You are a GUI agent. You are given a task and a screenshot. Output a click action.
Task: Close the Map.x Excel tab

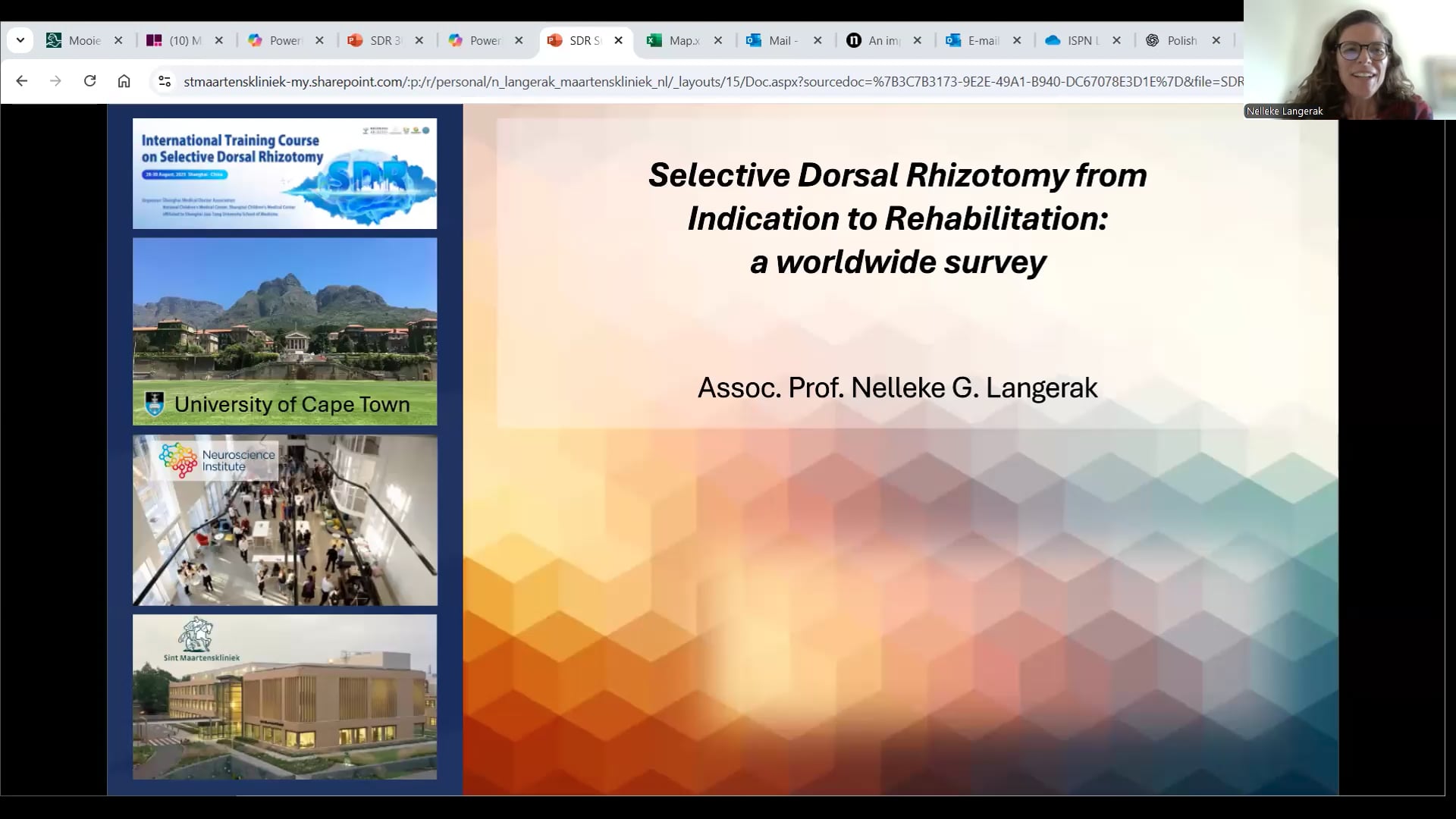(x=717, y=40)
